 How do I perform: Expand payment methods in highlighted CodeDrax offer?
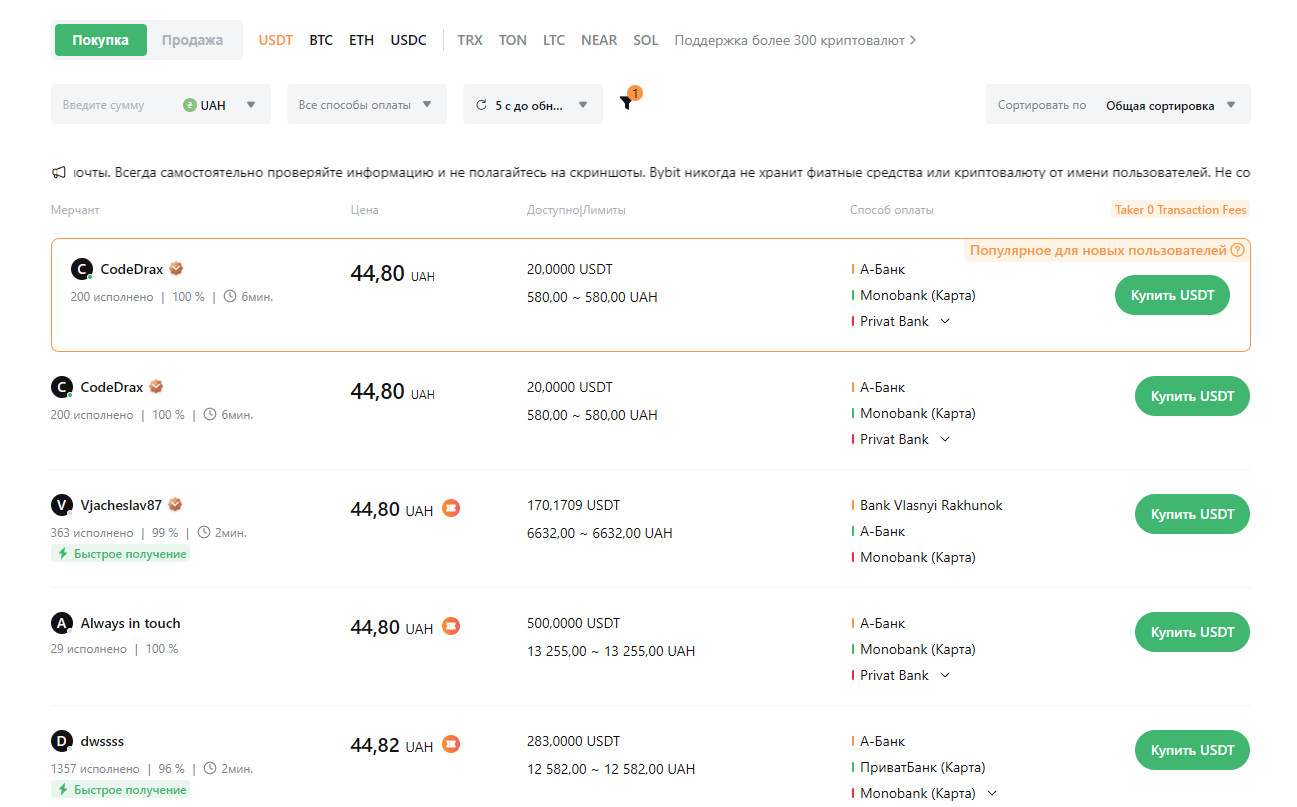(x=945, y=321)
